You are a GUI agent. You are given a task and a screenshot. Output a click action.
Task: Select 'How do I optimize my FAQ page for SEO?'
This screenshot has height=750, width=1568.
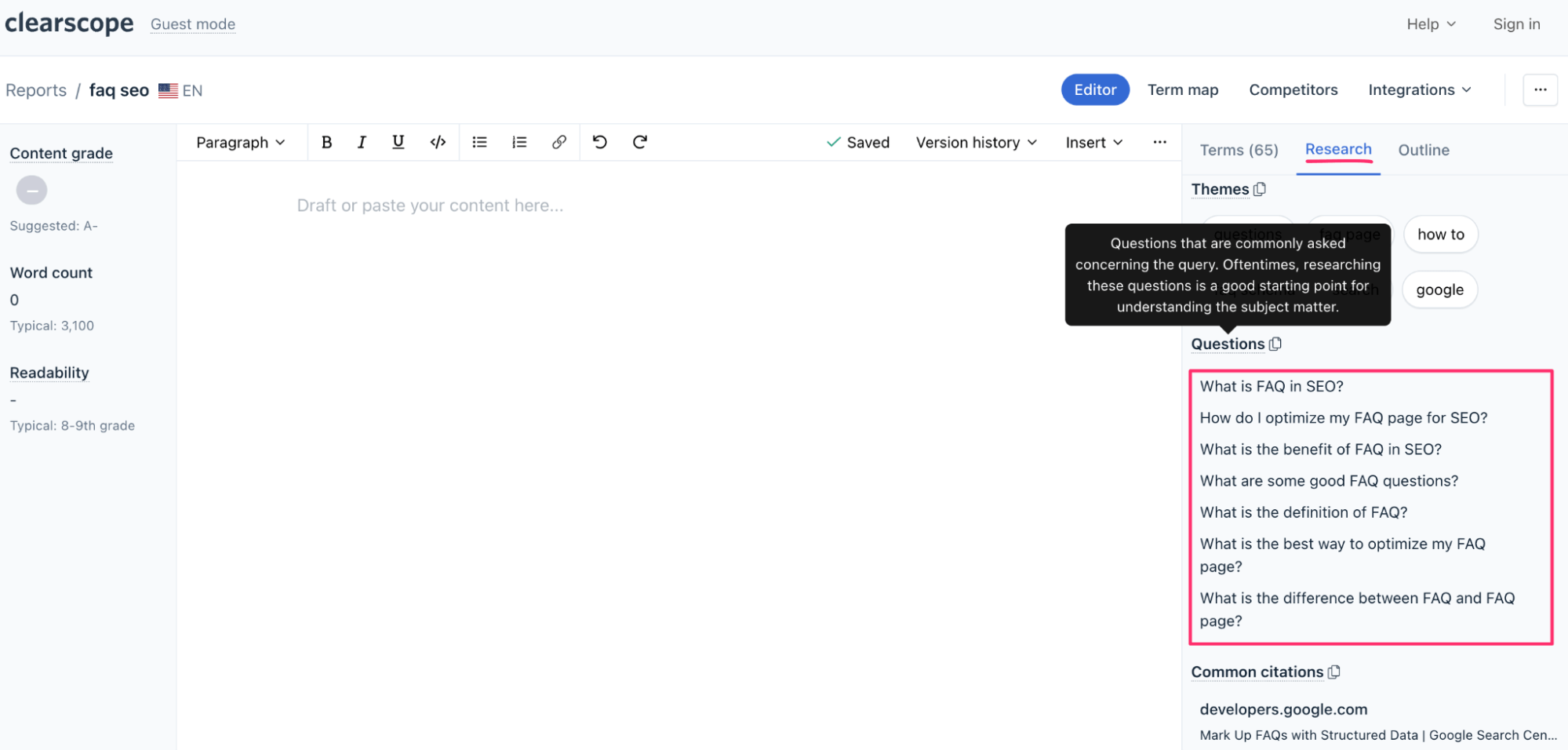coord(1343,417)
